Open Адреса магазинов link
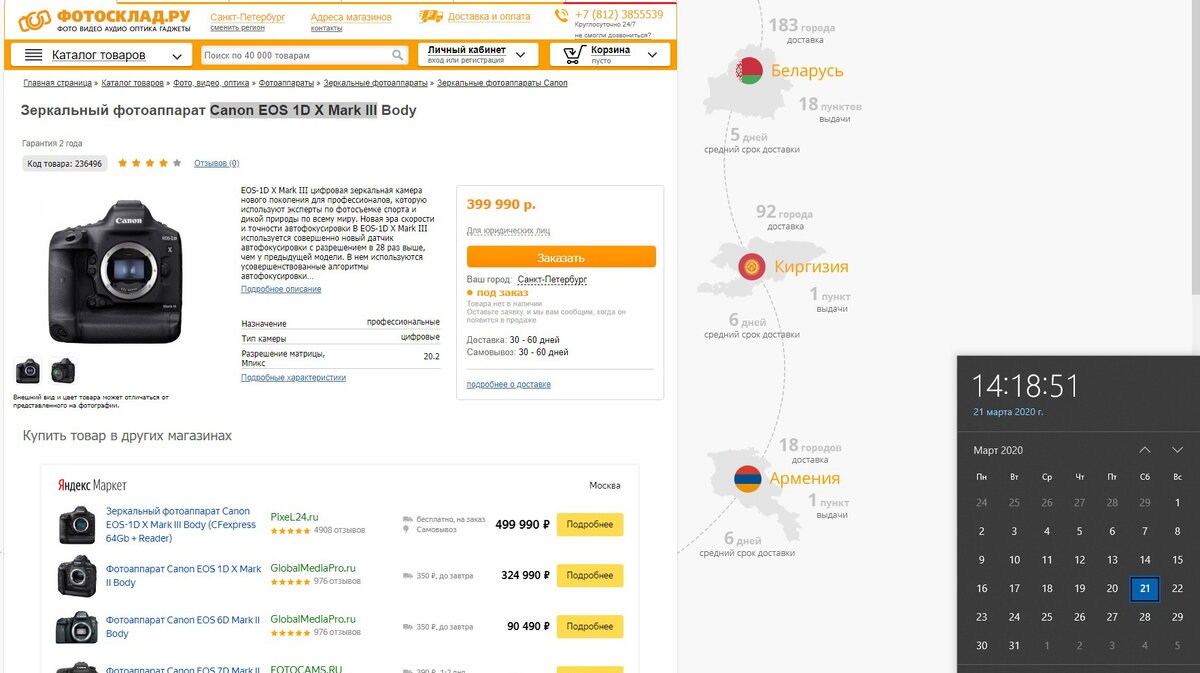 (351, 17)
